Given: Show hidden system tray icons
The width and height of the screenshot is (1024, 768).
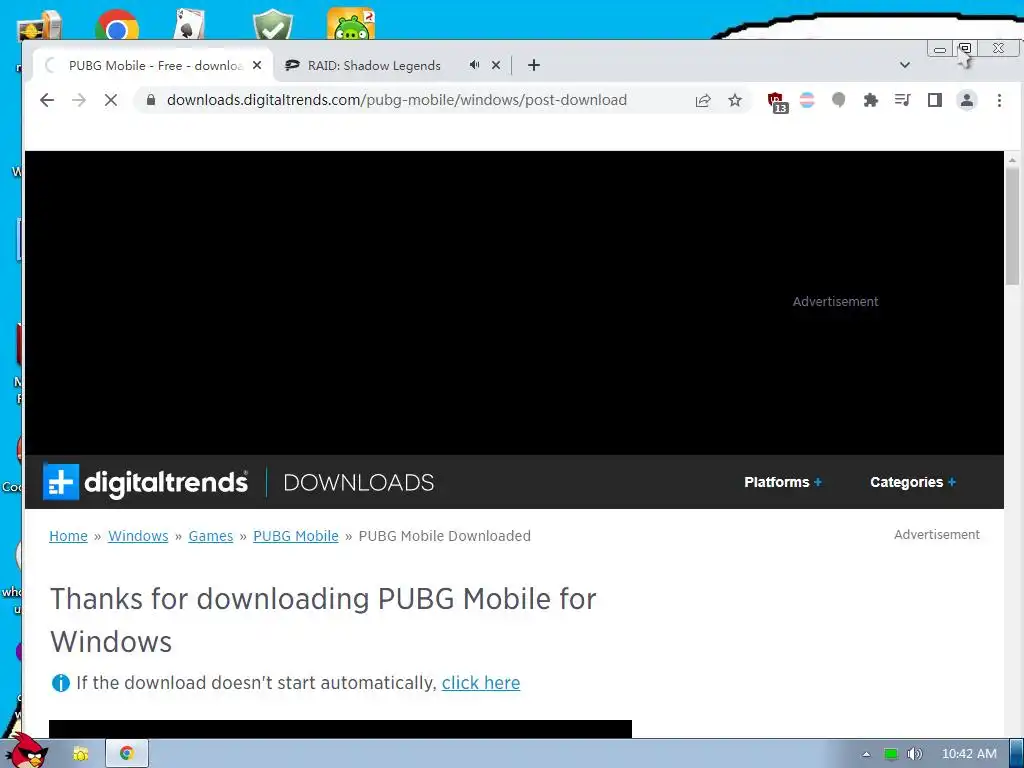Looking at the screenshot, I should click(x=867, y=754).
